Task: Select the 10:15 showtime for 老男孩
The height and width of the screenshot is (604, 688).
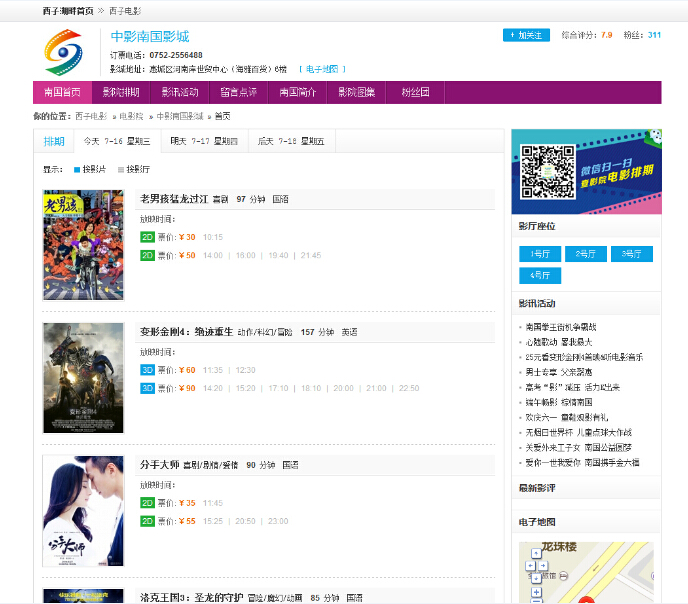Action: pos(213,237)
